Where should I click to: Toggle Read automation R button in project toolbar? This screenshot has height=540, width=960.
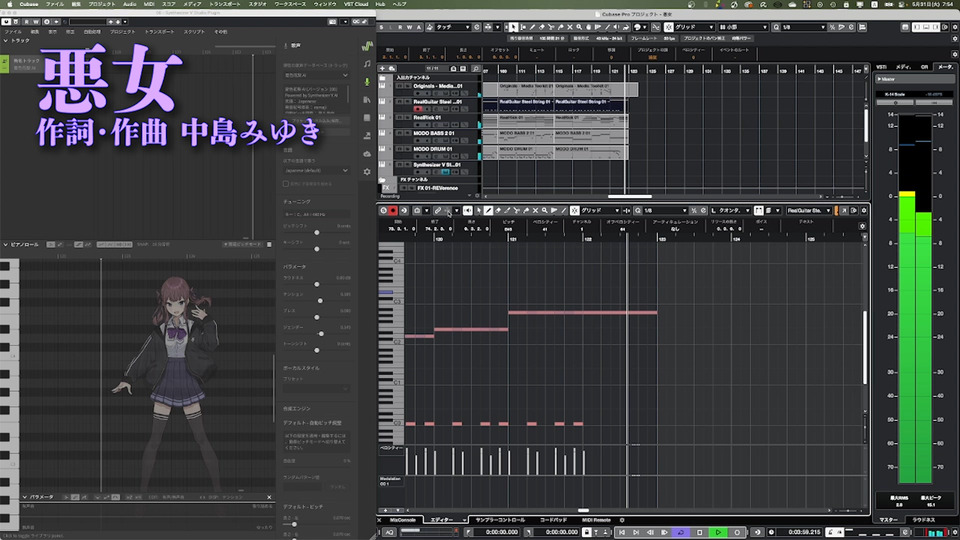tap(400, 27)
